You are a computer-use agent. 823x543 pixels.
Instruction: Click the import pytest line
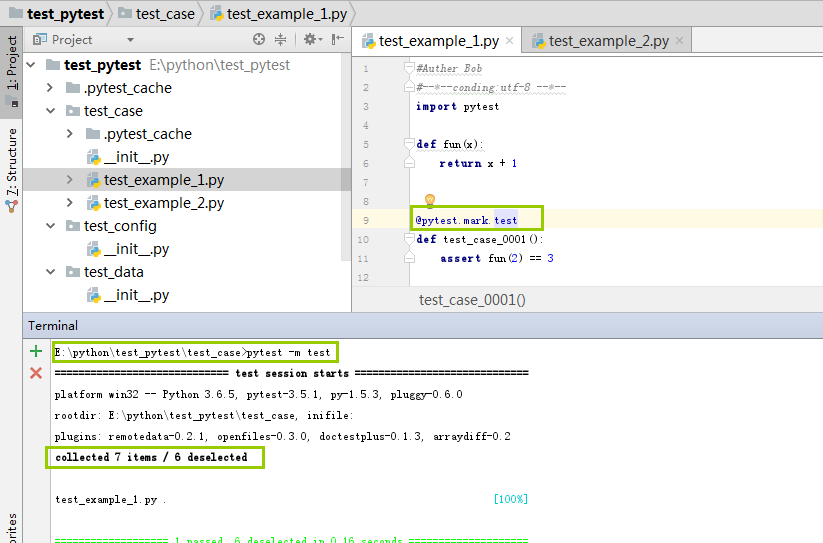point(457,107)
